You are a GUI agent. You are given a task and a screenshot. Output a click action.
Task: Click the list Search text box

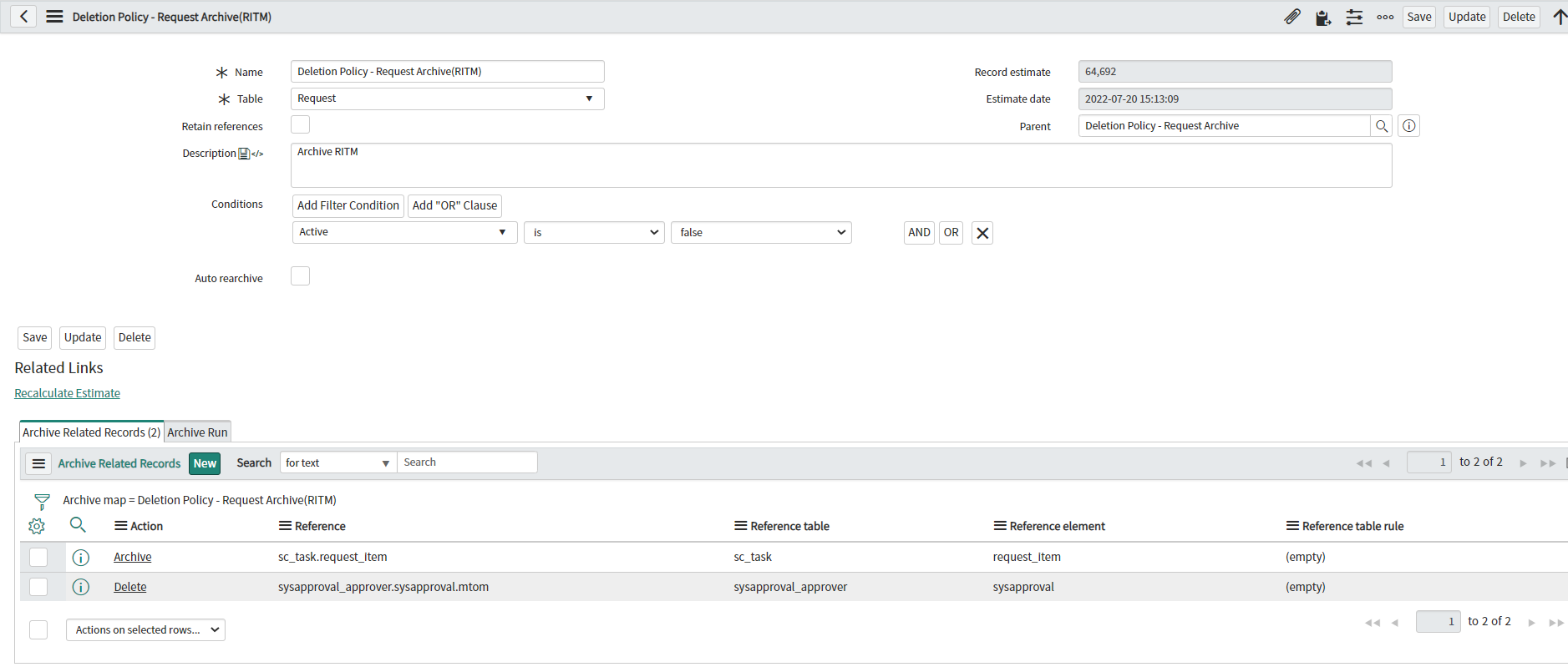point(467,462)
